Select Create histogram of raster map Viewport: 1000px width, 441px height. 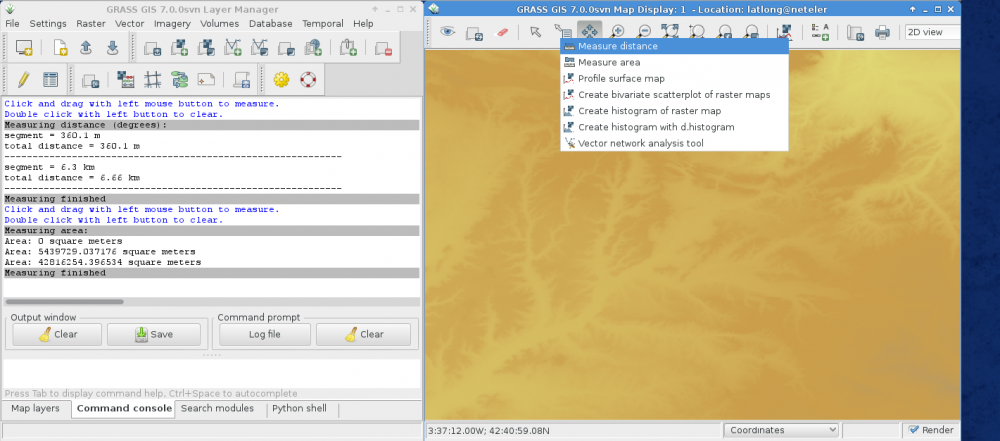pyautogui.click(x=674, y=110)
